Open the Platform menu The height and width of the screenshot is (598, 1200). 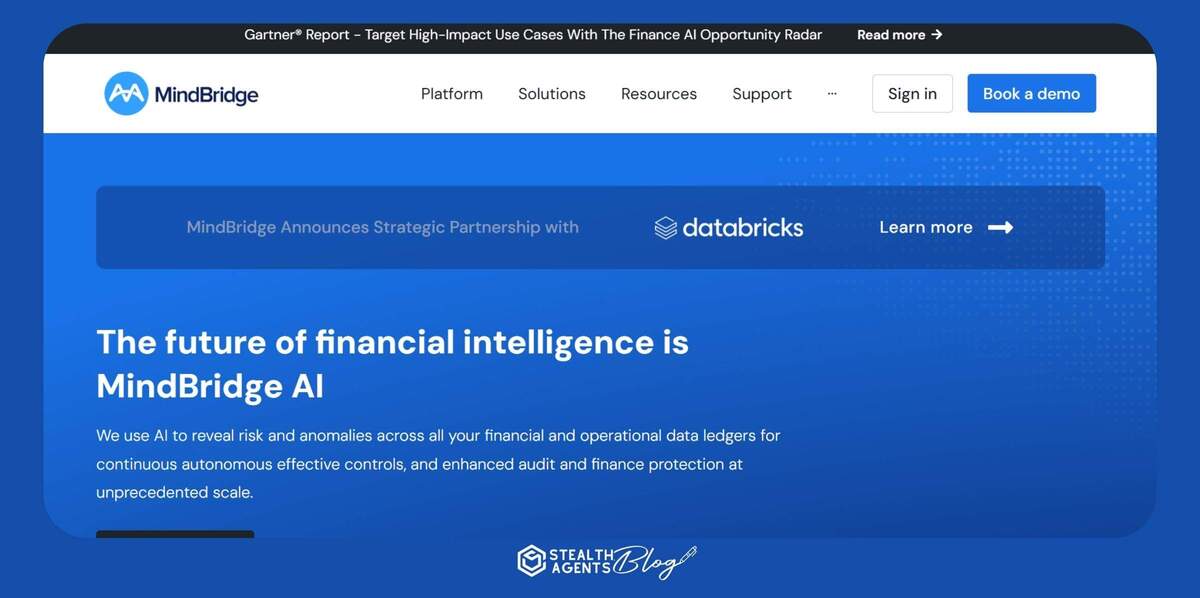452,94
